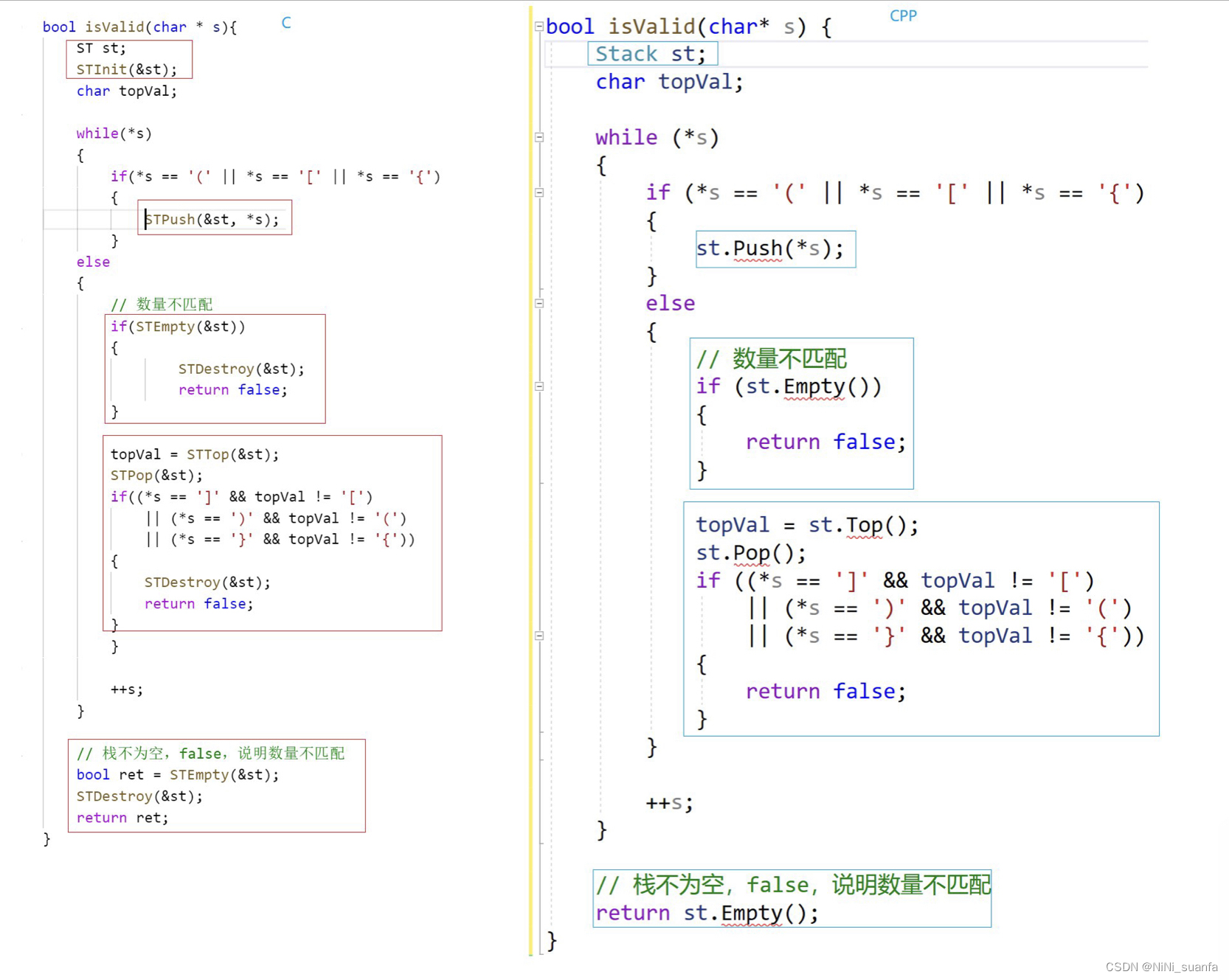Click the 'STInit(&st);' line
The image size is (1229, 980).
pos(127,69)
